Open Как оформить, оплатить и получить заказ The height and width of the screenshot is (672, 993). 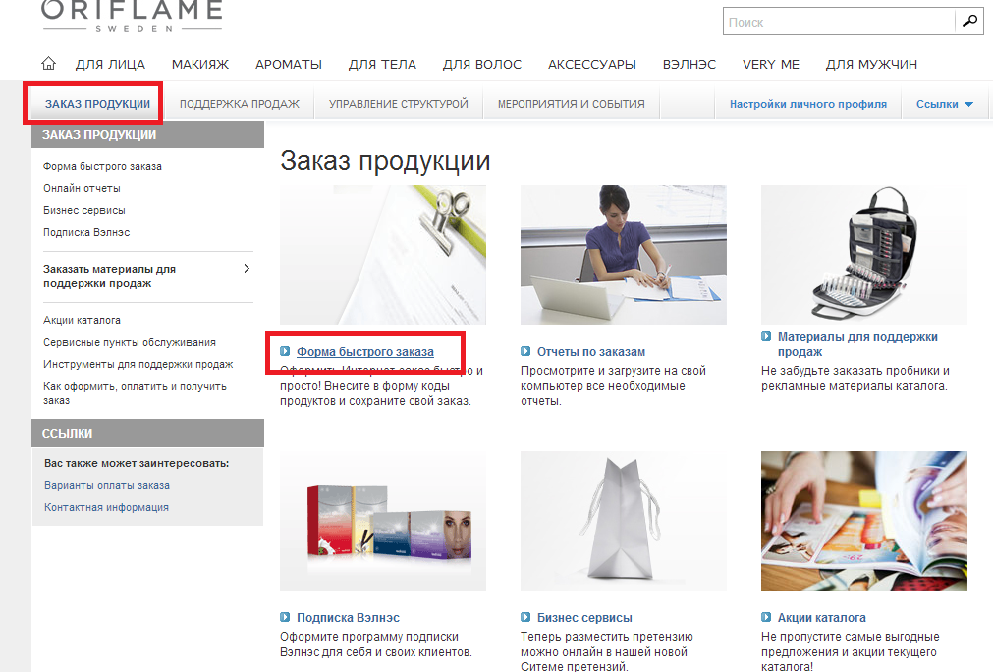pos(135,393)
